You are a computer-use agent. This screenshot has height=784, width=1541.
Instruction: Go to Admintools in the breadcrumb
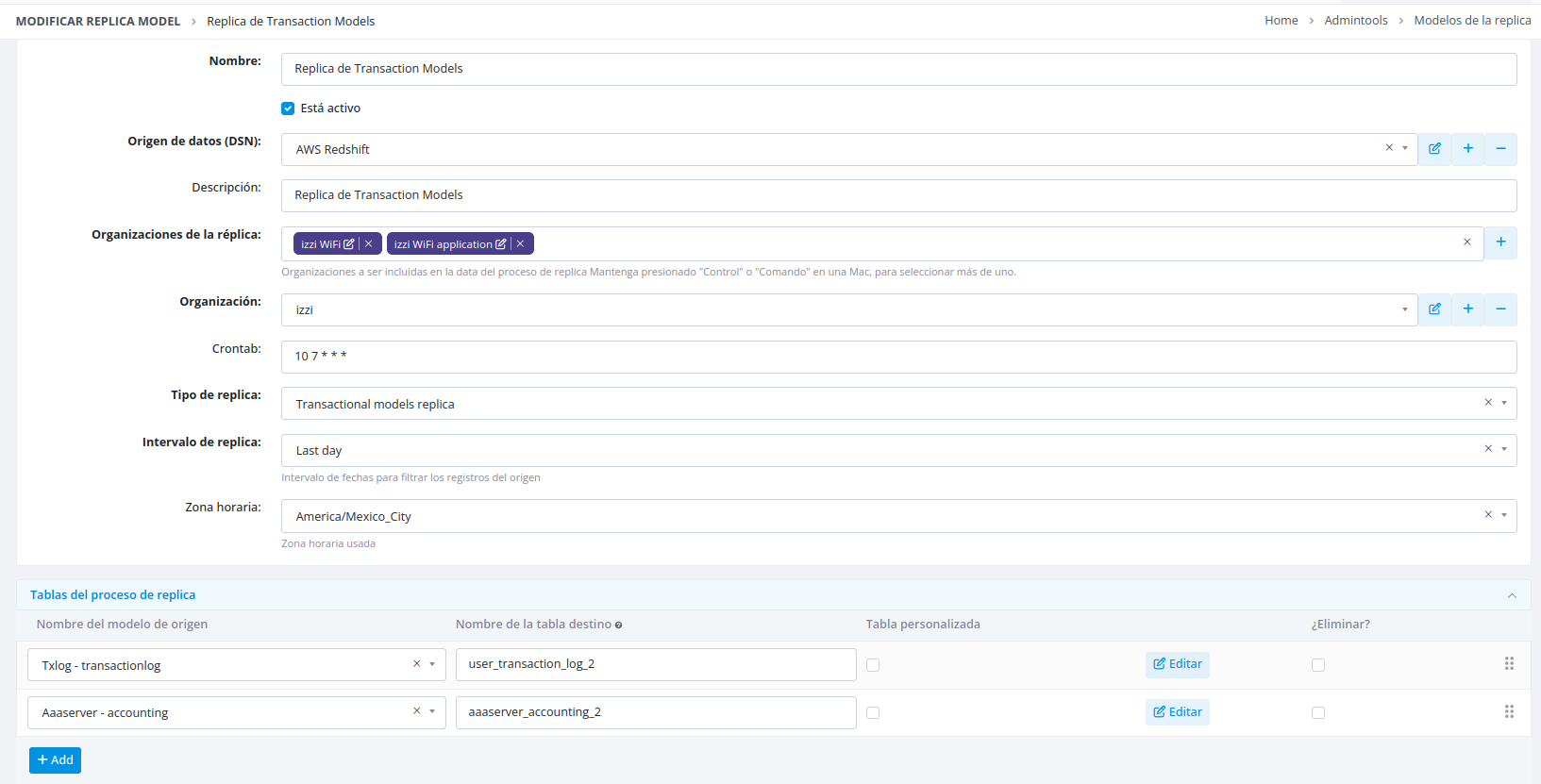(1355, 21)
